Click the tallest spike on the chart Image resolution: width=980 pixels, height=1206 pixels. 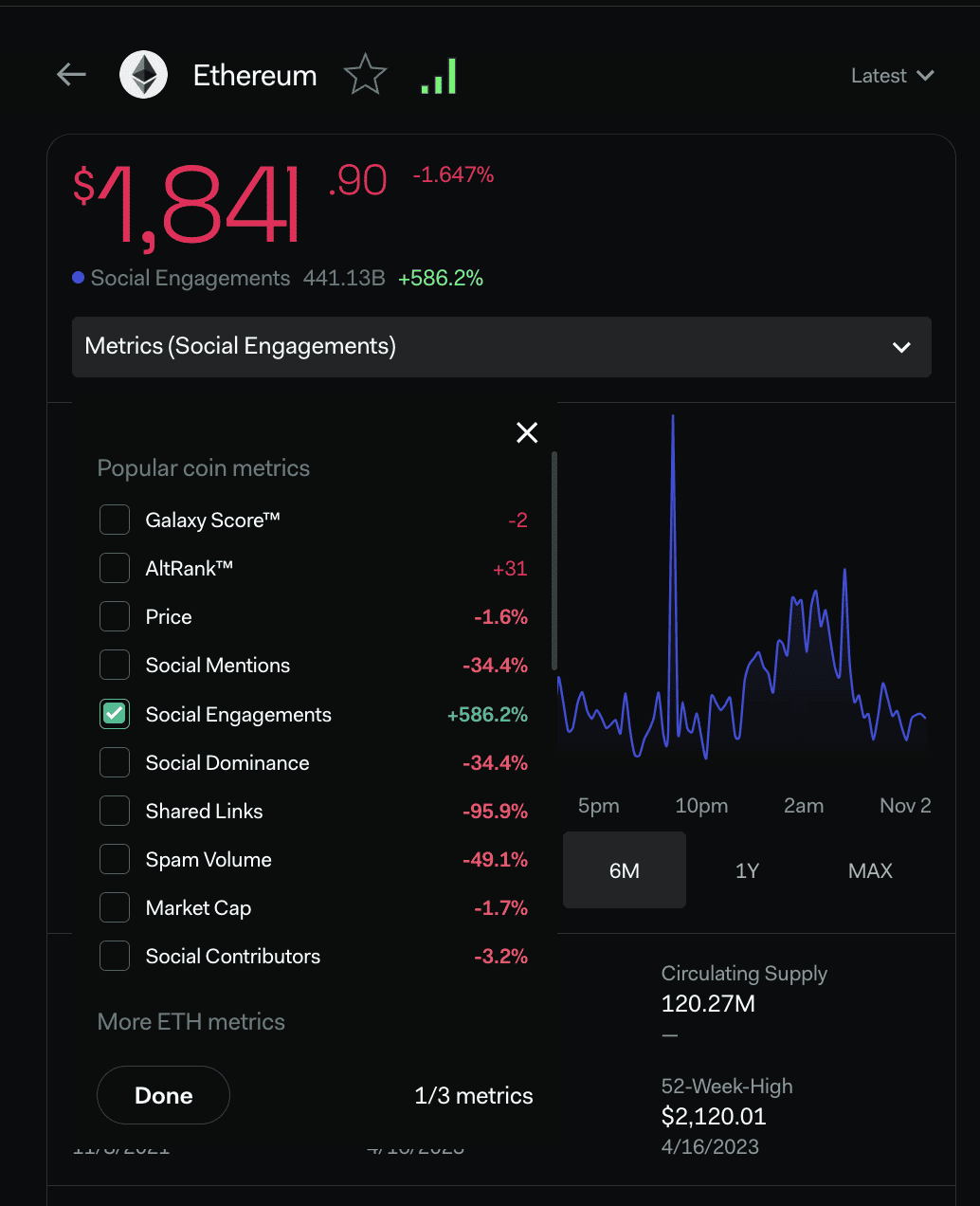coord(673,419)
